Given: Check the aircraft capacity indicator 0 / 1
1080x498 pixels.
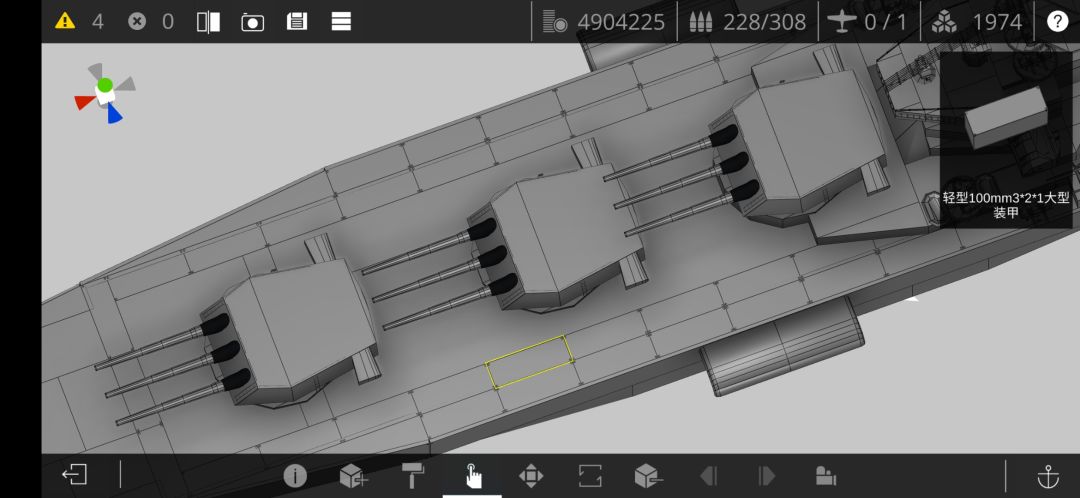Looking at the screenshot, I should [868, 22].
